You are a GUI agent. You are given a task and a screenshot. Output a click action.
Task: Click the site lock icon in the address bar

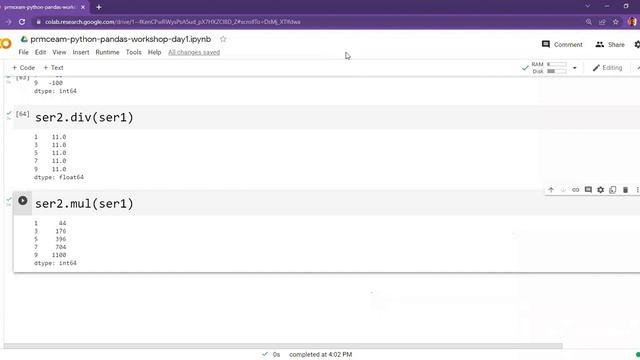(x=38, y=22)
